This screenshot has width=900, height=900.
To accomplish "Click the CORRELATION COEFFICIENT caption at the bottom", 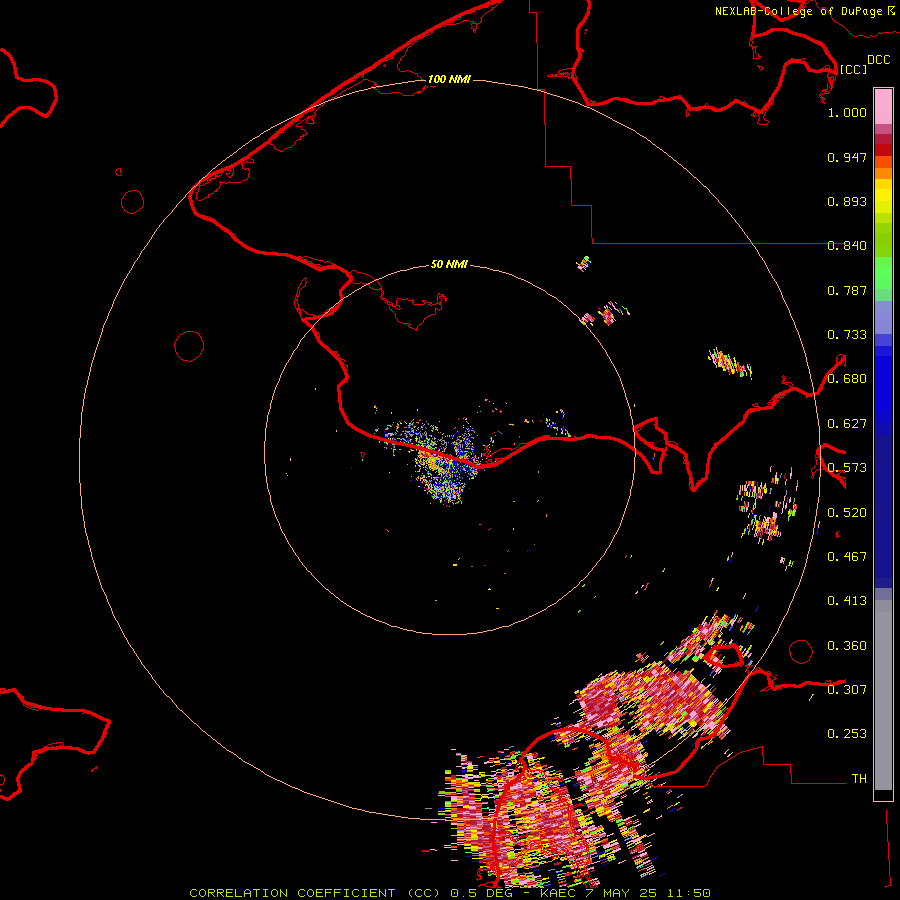I will coord(450,893).
